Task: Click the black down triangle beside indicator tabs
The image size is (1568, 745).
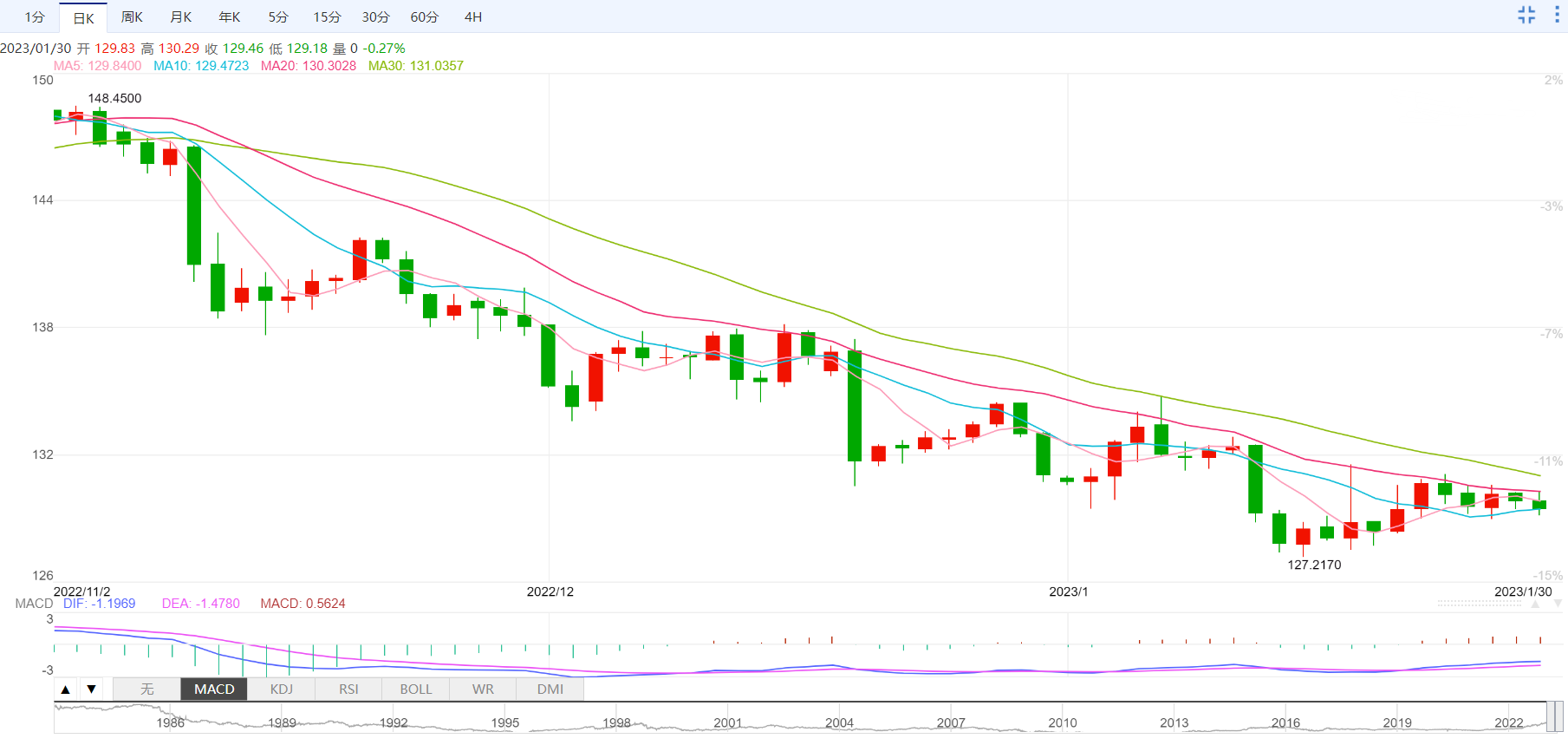Action: 91,689
